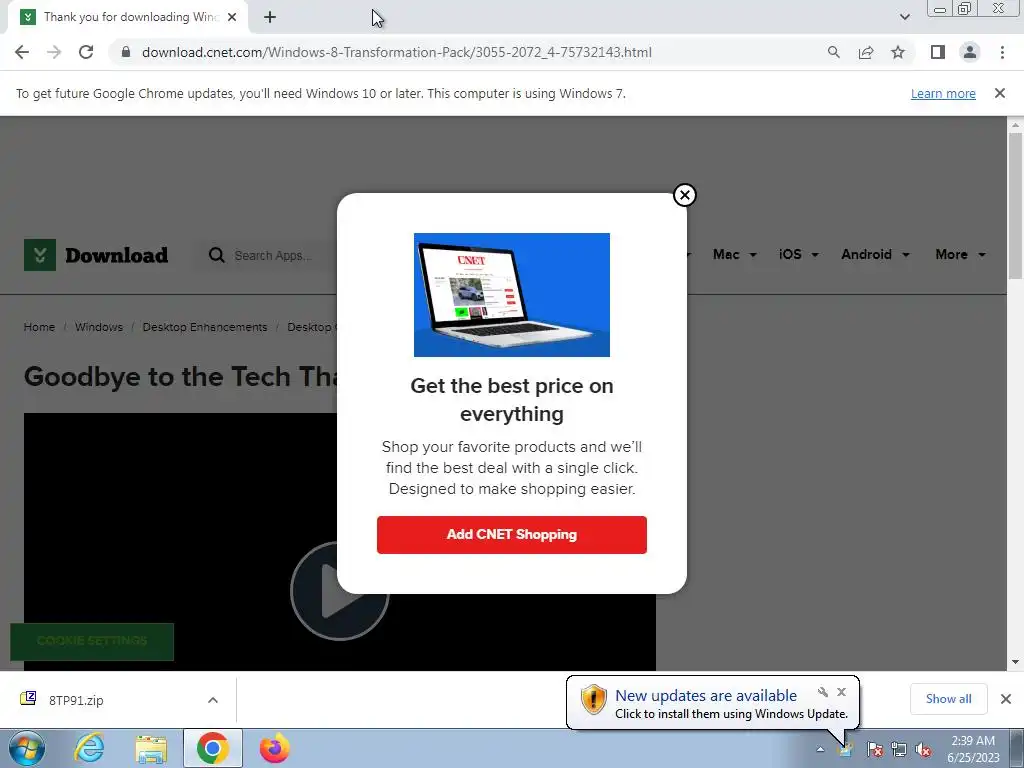Open Chrome three-dot menu
Screen dimensions: 1024x768
tap(1002, 52)
